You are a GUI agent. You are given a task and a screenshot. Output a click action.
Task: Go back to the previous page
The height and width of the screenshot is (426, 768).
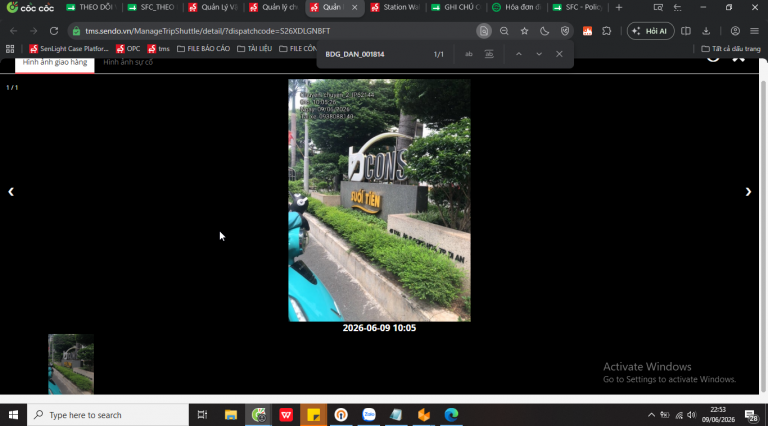coord(14,31)
